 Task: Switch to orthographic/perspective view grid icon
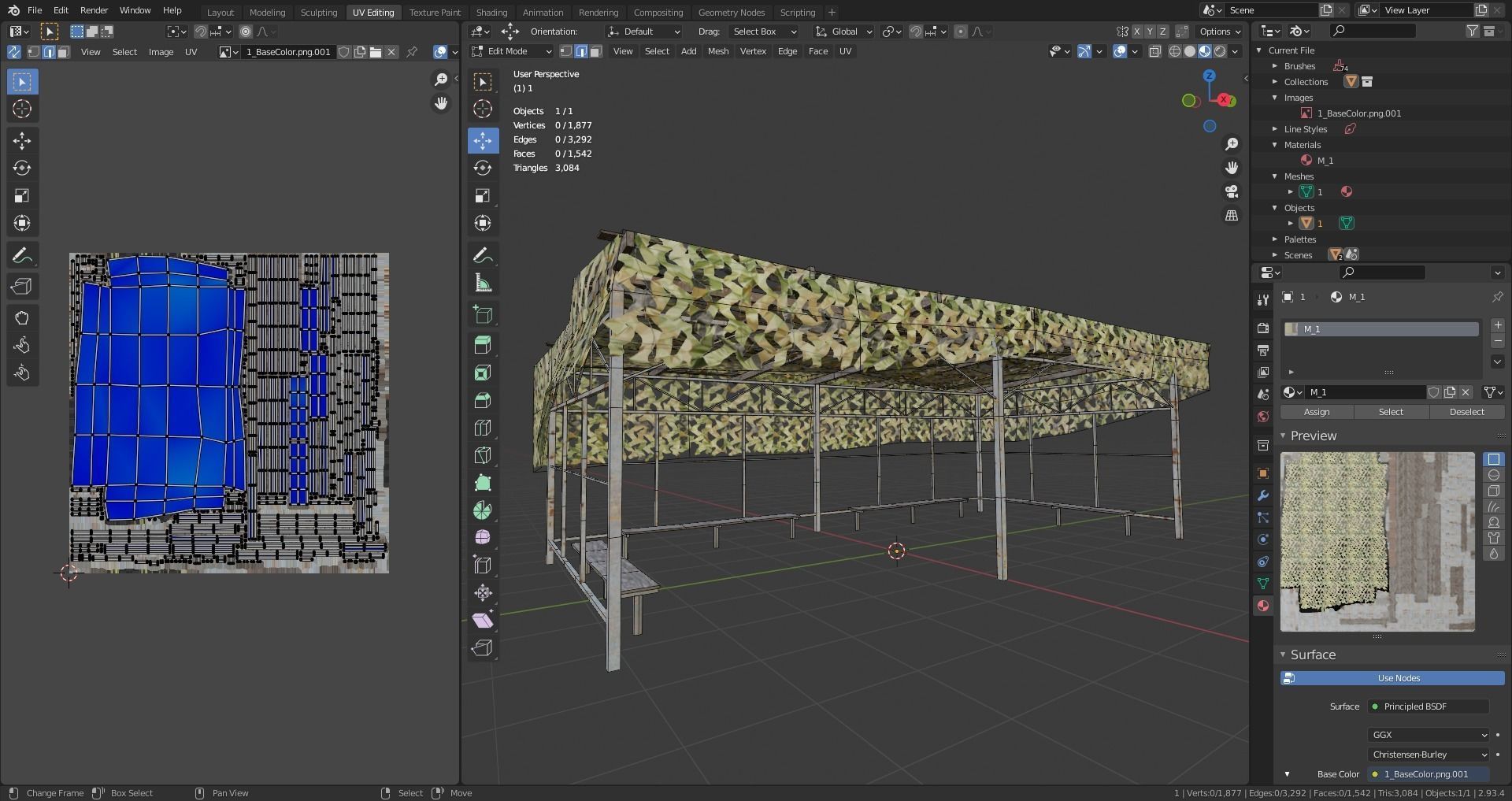click(x=1232, y=215)
